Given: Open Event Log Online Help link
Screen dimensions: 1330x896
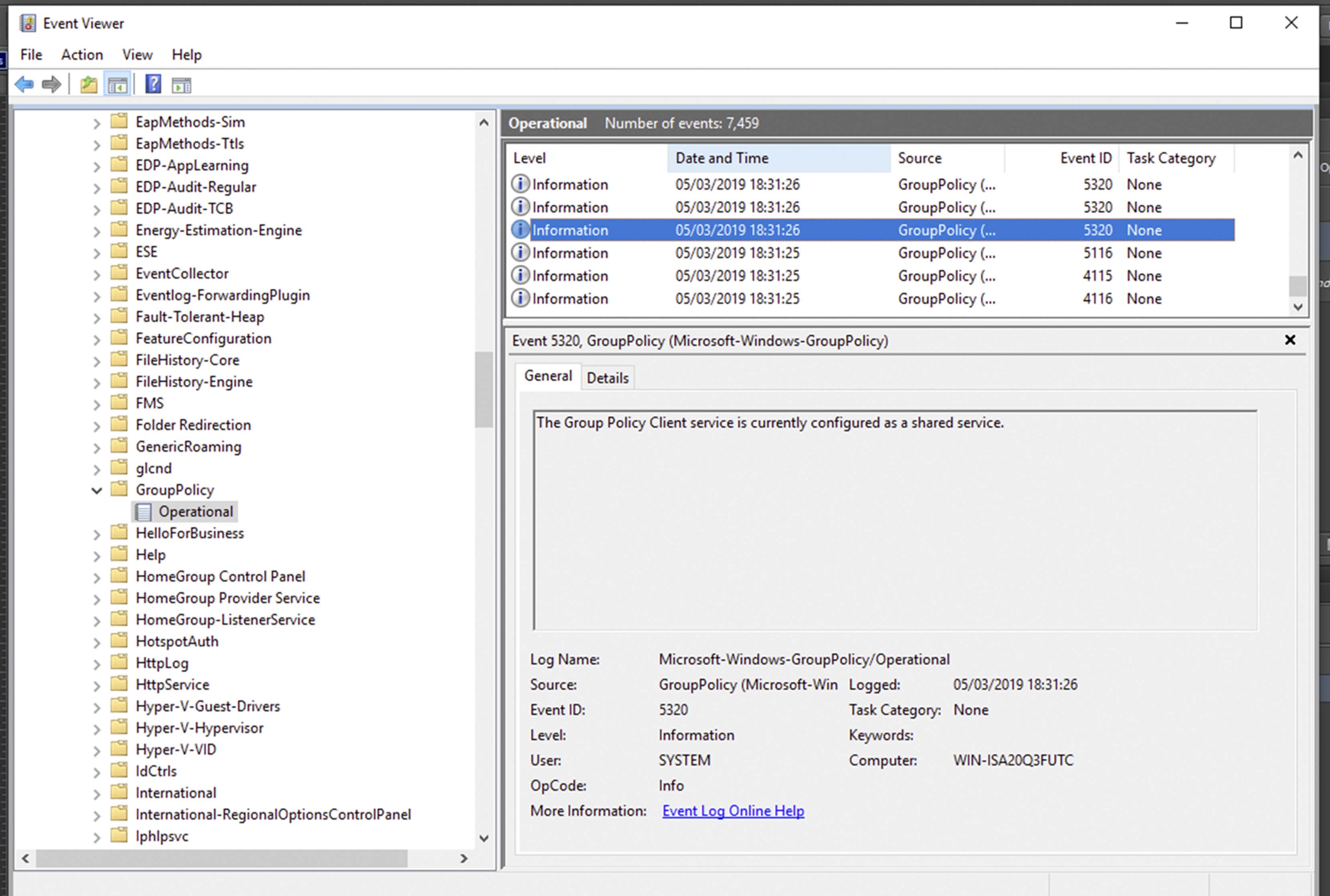Looking at the screenshot, I should 733,811.
